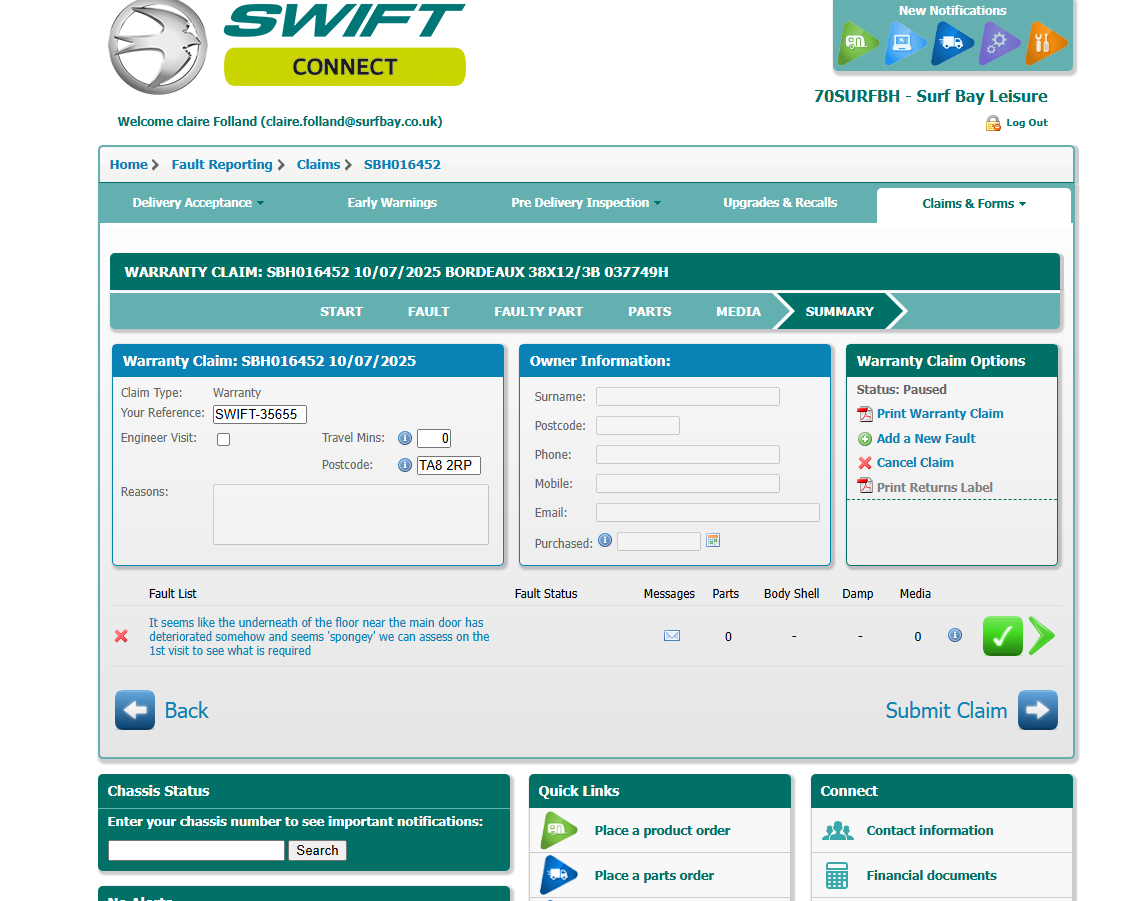The height and width of the screenshot is (901, 1134).
Task: Expand Pre Delivery Inspection dropdown menu
Action: point(586,203)
